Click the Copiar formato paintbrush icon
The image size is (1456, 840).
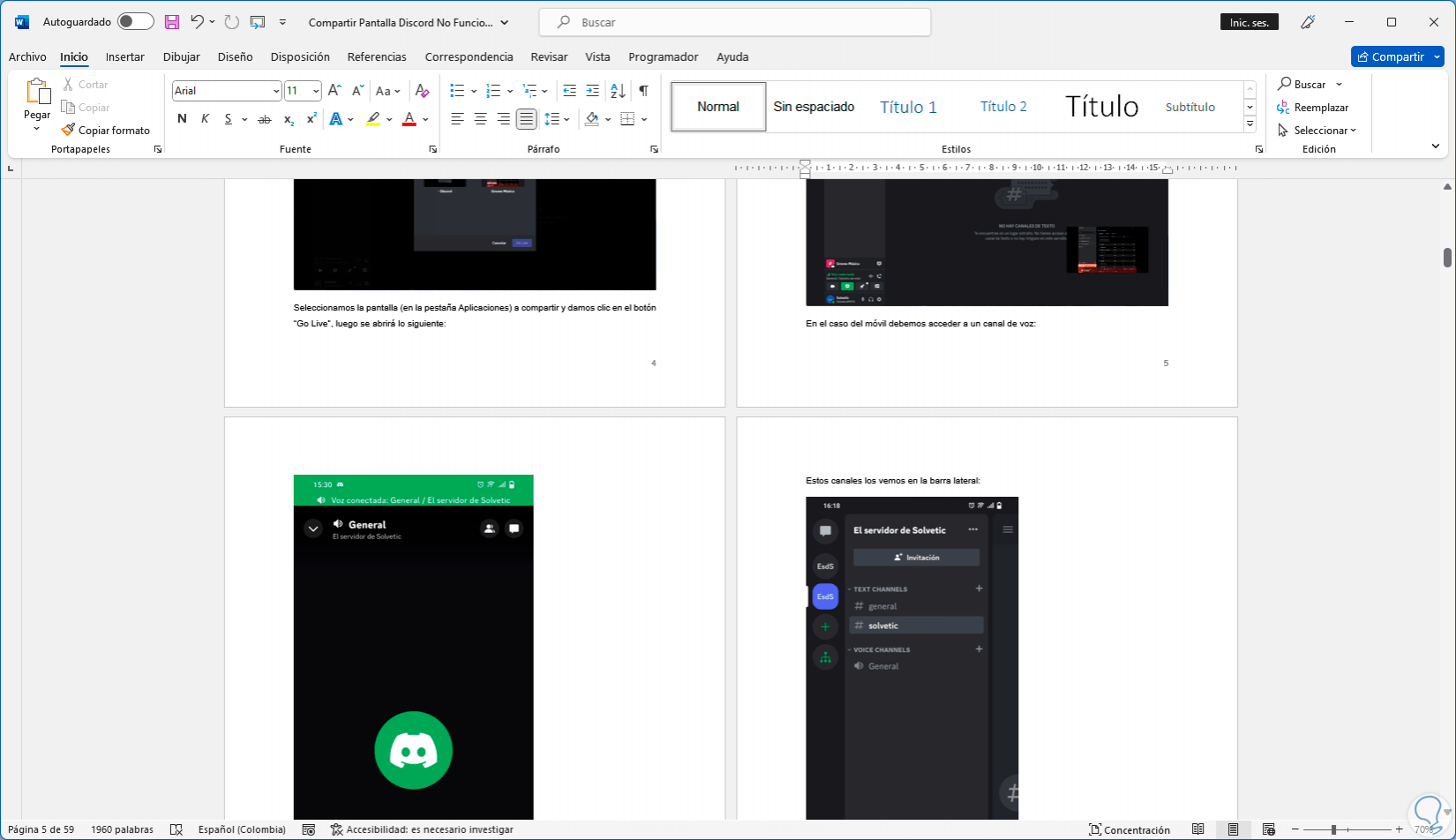click(x=68, y=130)
